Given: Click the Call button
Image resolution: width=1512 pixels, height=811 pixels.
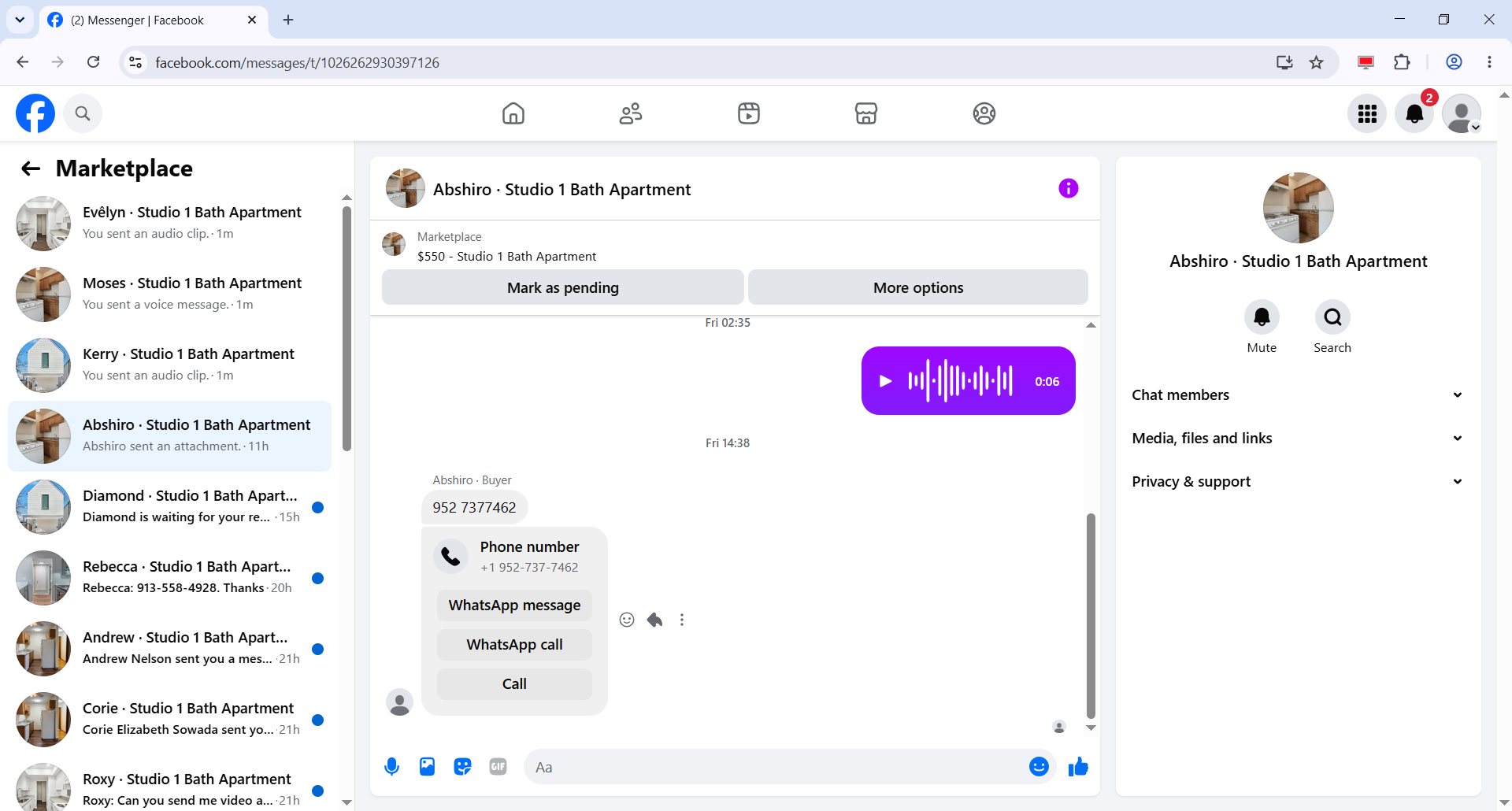Looking at the screenshot, I should pos(514,684).
